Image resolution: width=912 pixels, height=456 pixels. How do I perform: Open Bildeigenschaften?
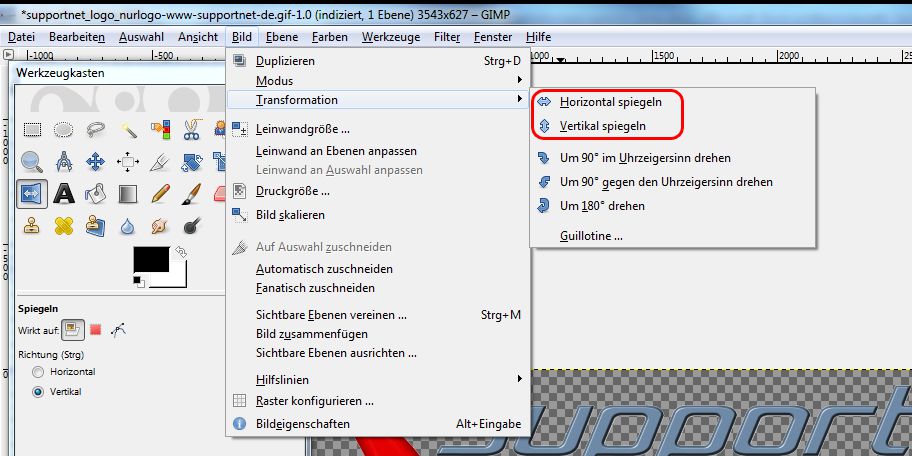coord(378,424)
